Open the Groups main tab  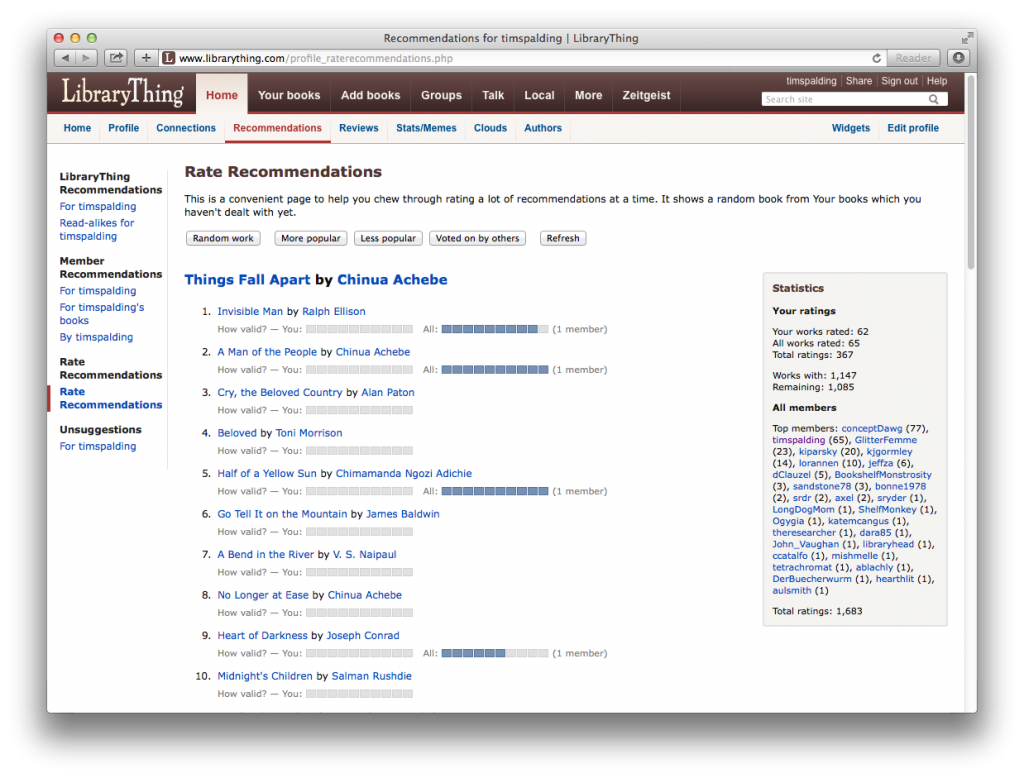pos(441,95)
